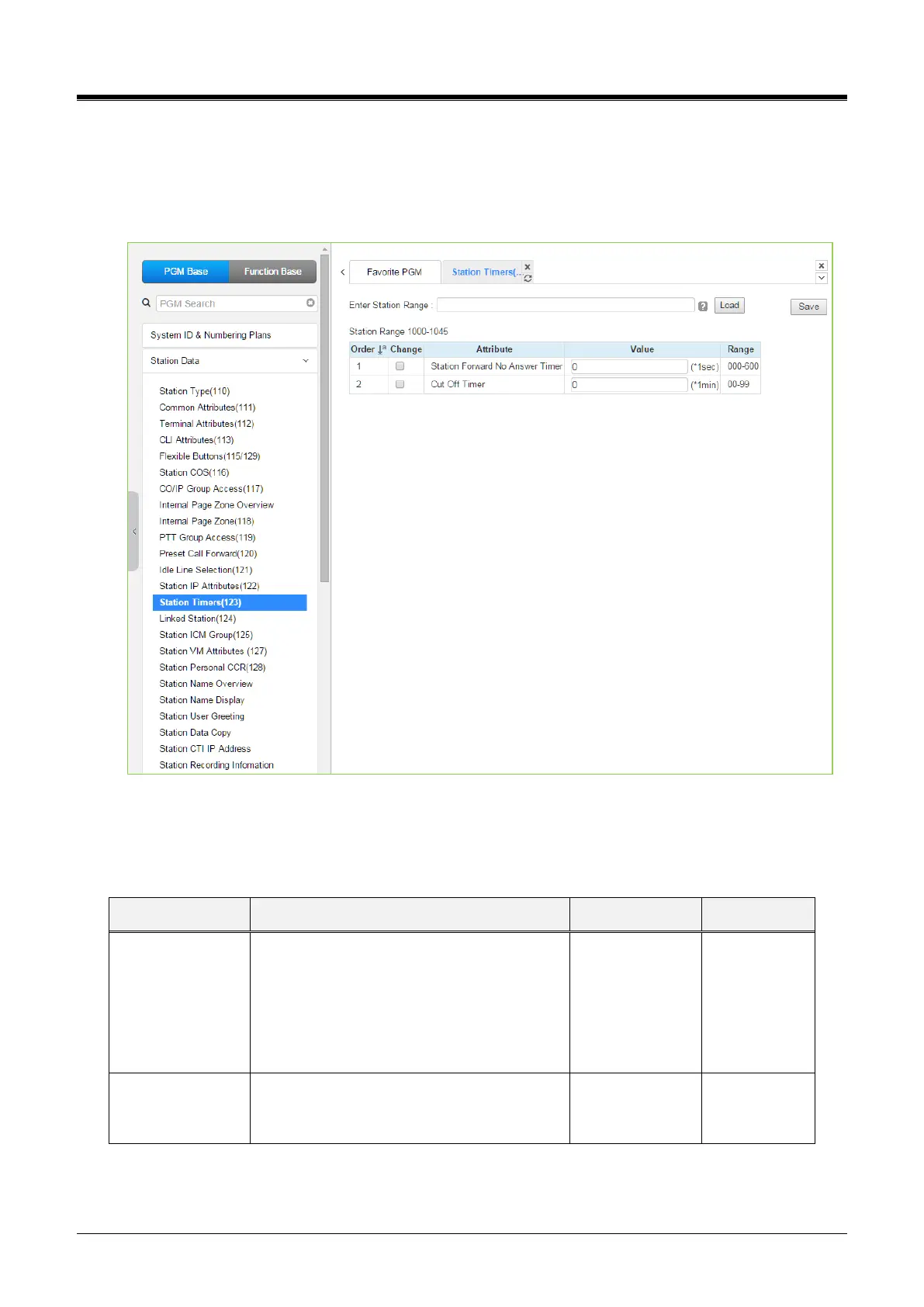
Task: Switch to Function Base tab
Action: pyautogui.click(x=273, y=272)
